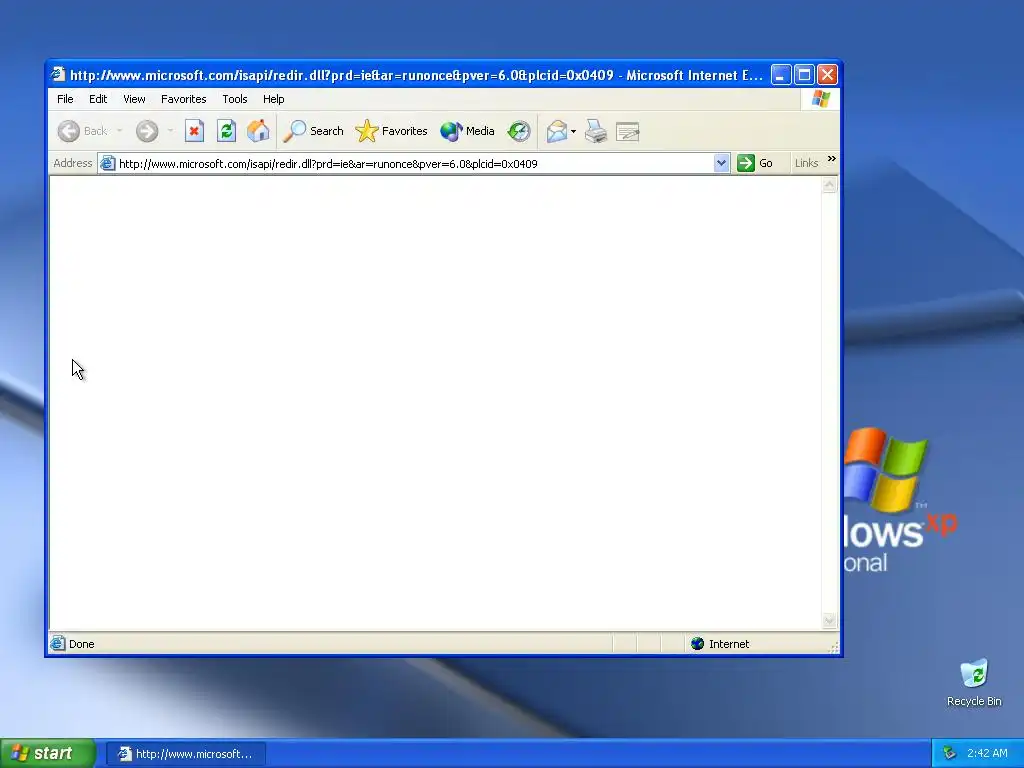
Task: Close the Internet Explorer window
Action: point(827,75)
